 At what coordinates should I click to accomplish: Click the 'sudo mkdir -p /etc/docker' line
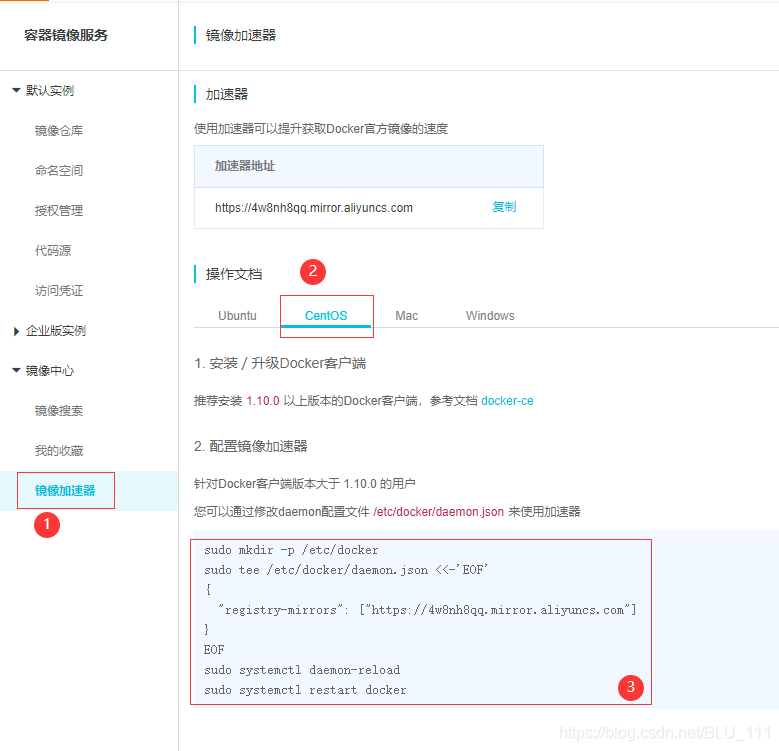(291, 550)
